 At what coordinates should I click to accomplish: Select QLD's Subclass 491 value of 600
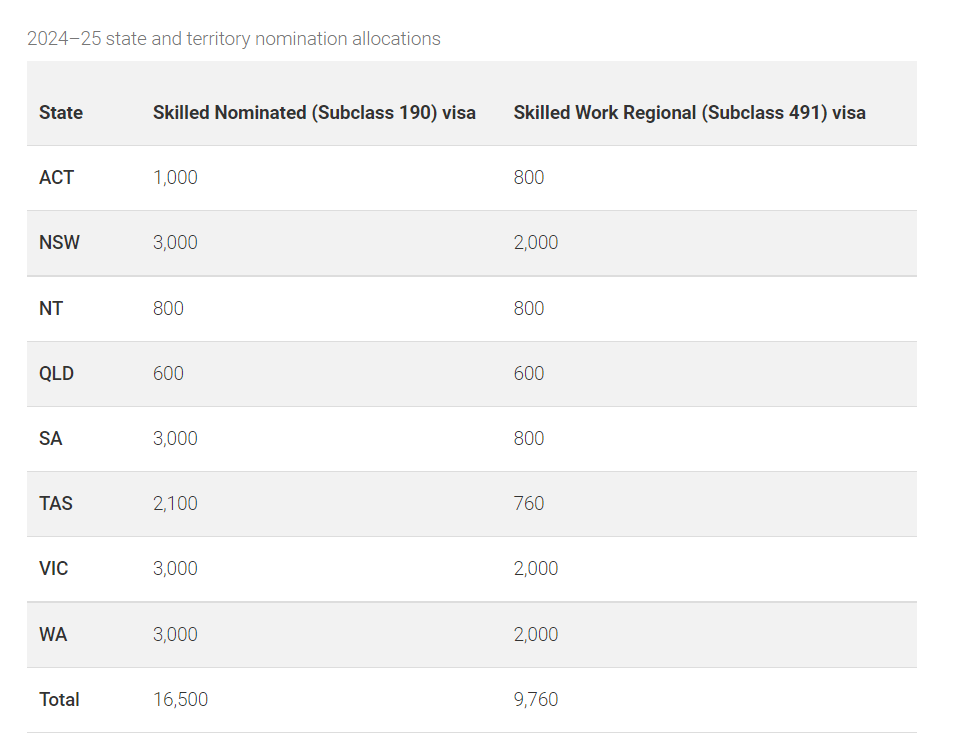[x=529, y=374]
